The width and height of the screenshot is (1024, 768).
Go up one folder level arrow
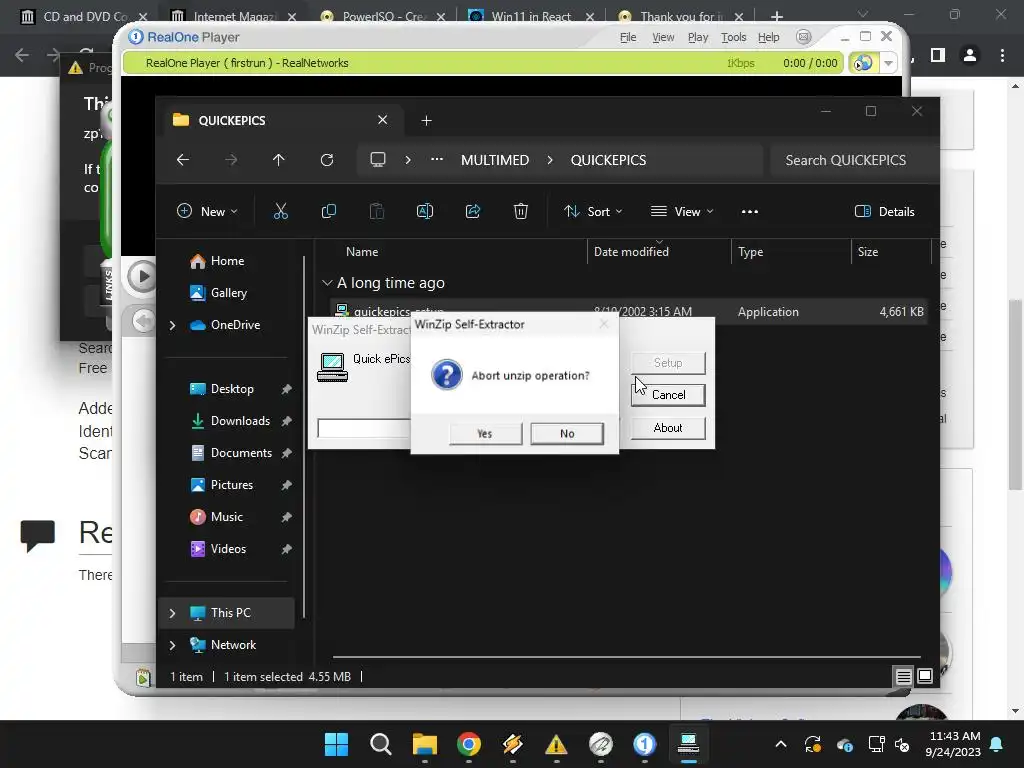click(x=279, y=160)
